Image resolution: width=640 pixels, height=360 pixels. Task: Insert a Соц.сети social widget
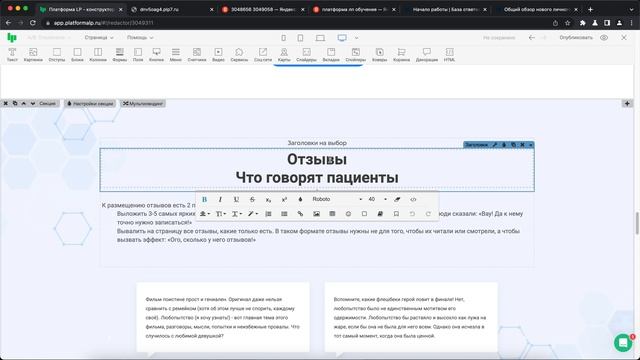pos(263,55)
